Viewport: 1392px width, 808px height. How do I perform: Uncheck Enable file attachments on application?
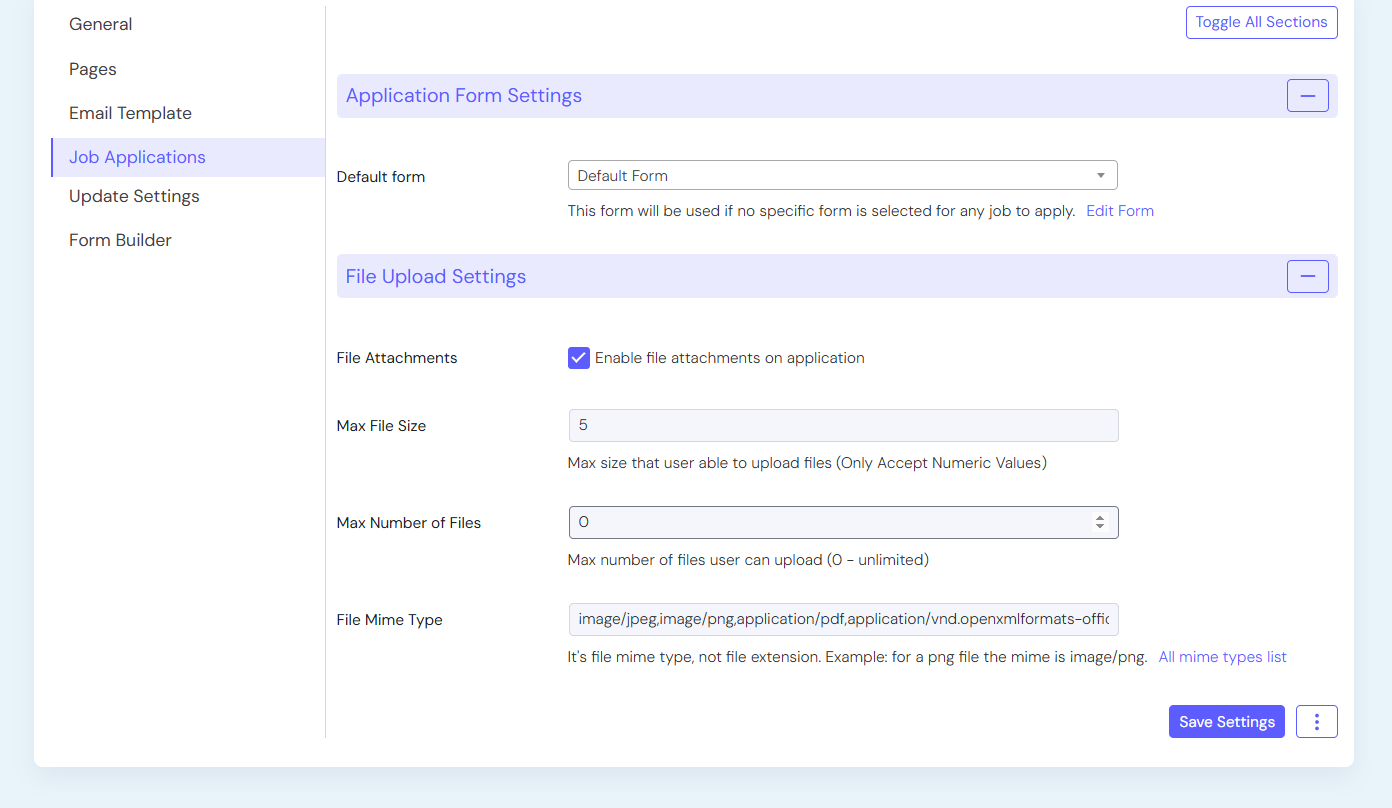pyautogui.click(x=579, y=358)
